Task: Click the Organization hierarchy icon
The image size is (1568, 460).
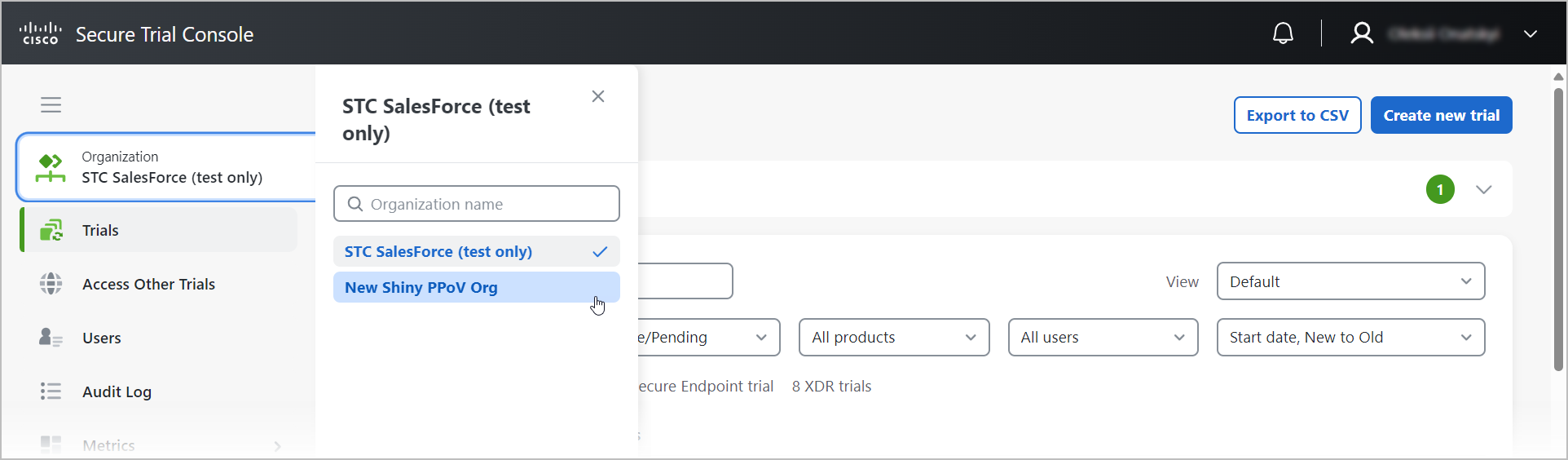Action: coord(51,167)
